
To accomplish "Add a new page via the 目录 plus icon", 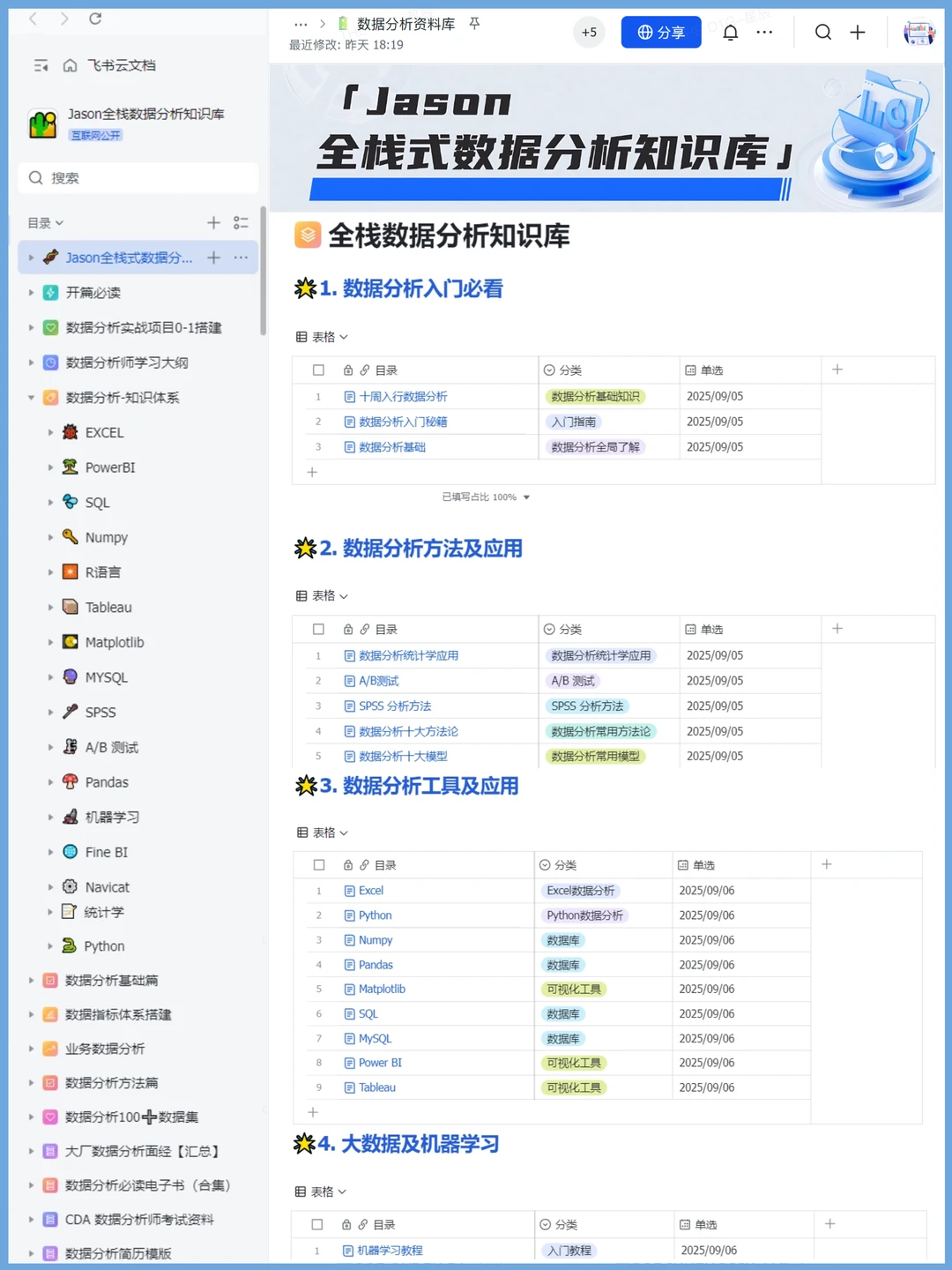I will pyautogui.click(x=213, y=223).
